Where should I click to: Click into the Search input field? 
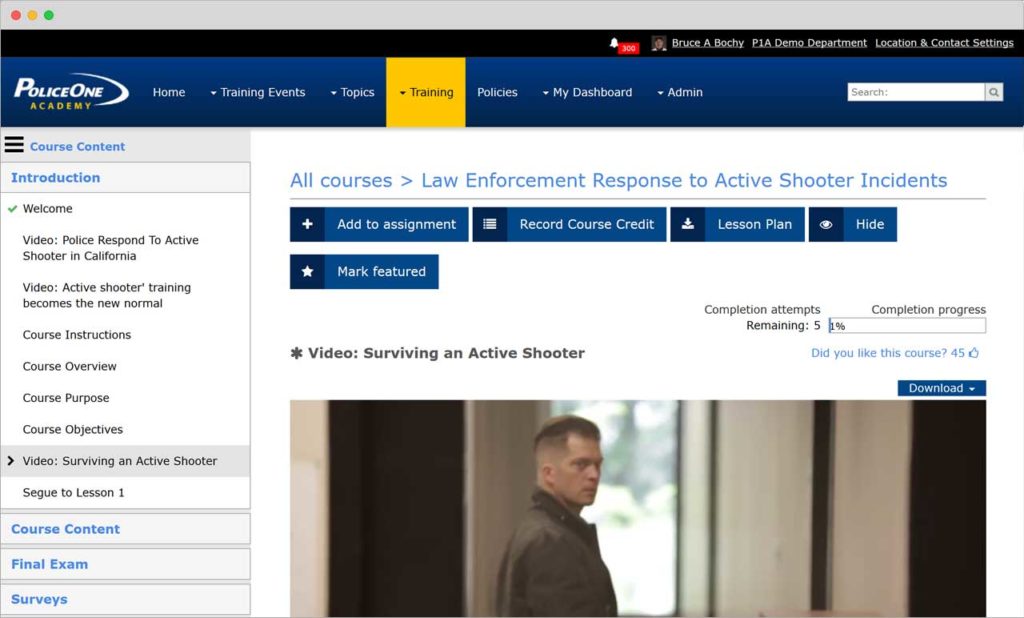pos(915,92)
